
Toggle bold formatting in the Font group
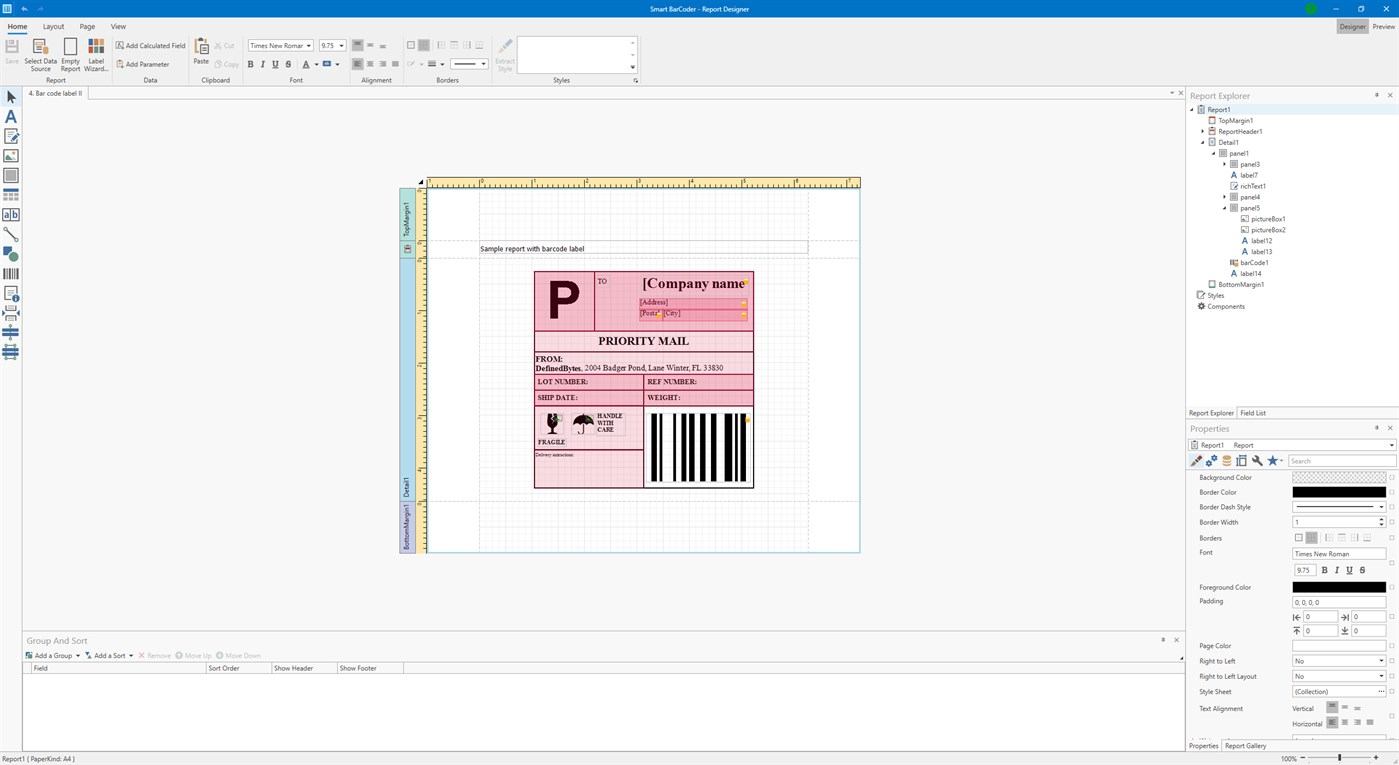pyautogui.click(x=251, y=63)
